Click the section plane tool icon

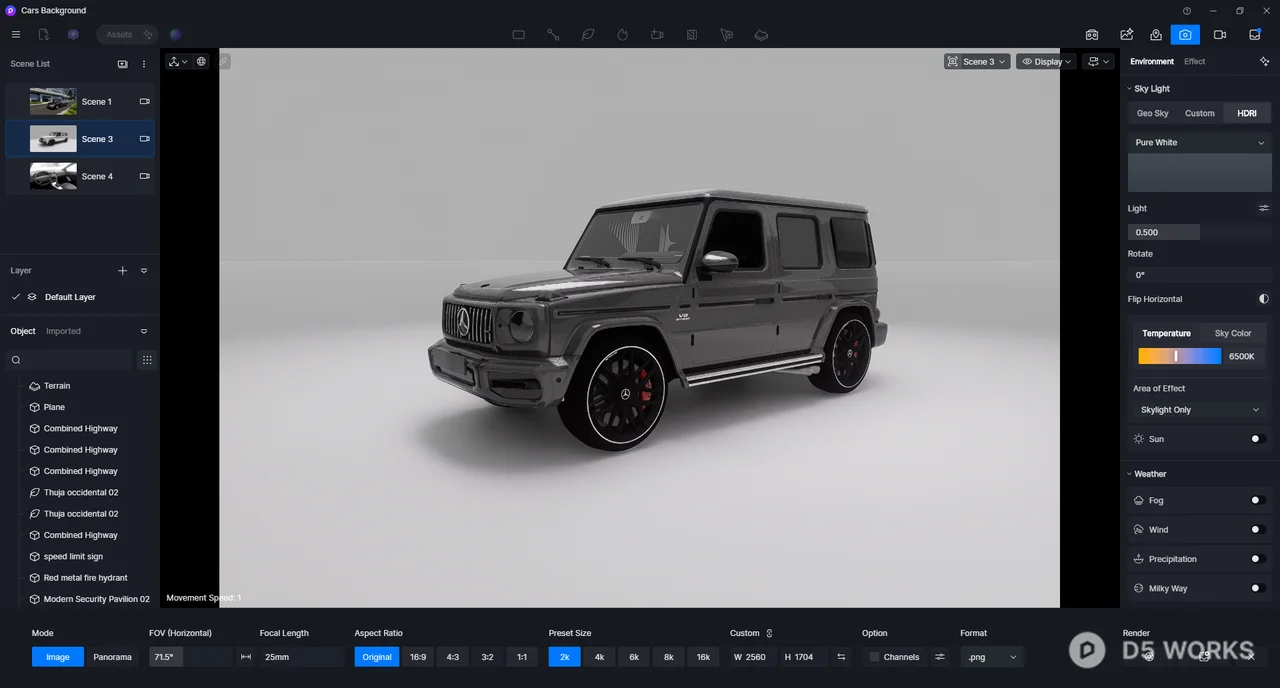(692, 34)
